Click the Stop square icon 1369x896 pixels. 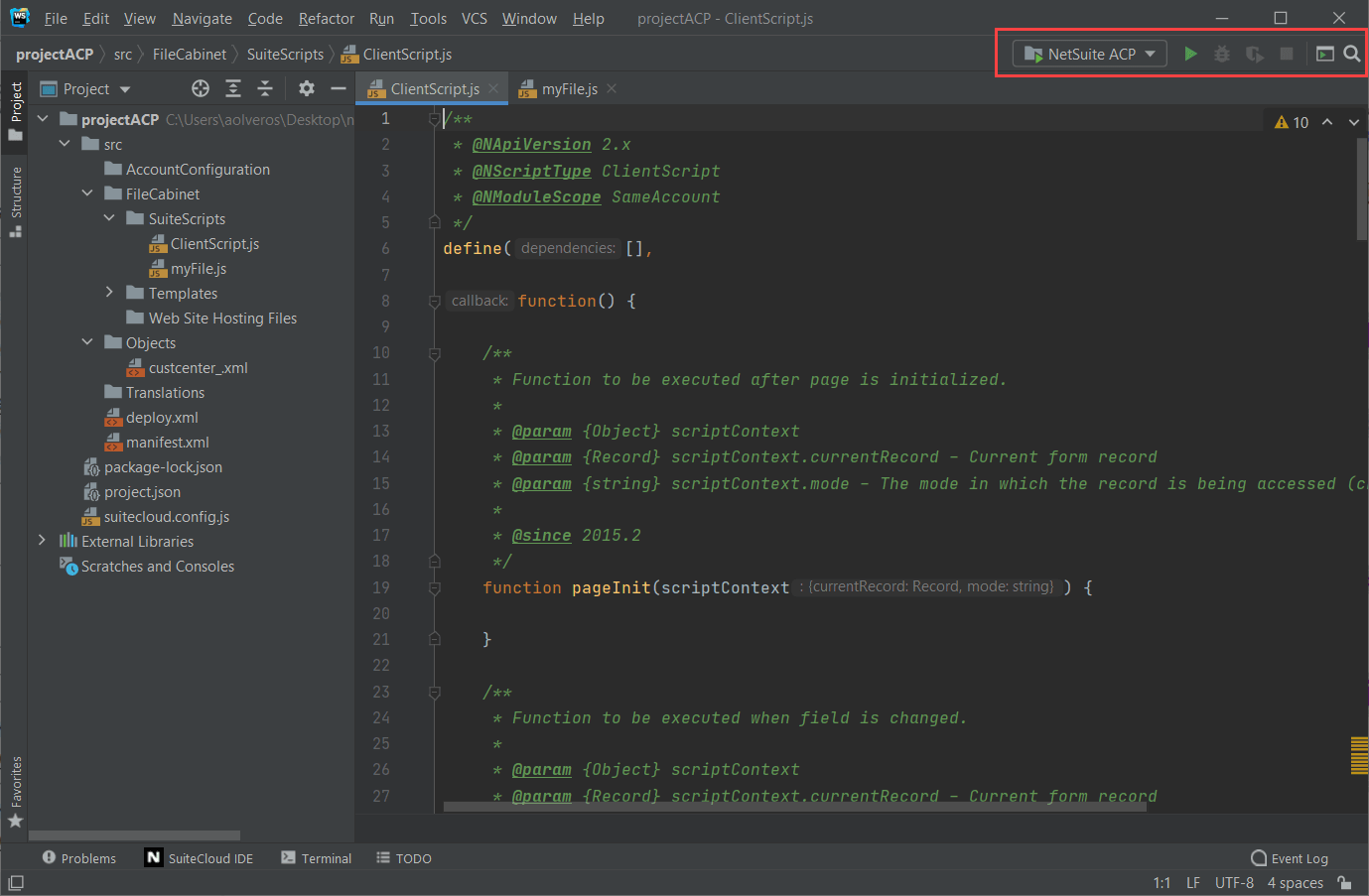[x=1287, y=54]
